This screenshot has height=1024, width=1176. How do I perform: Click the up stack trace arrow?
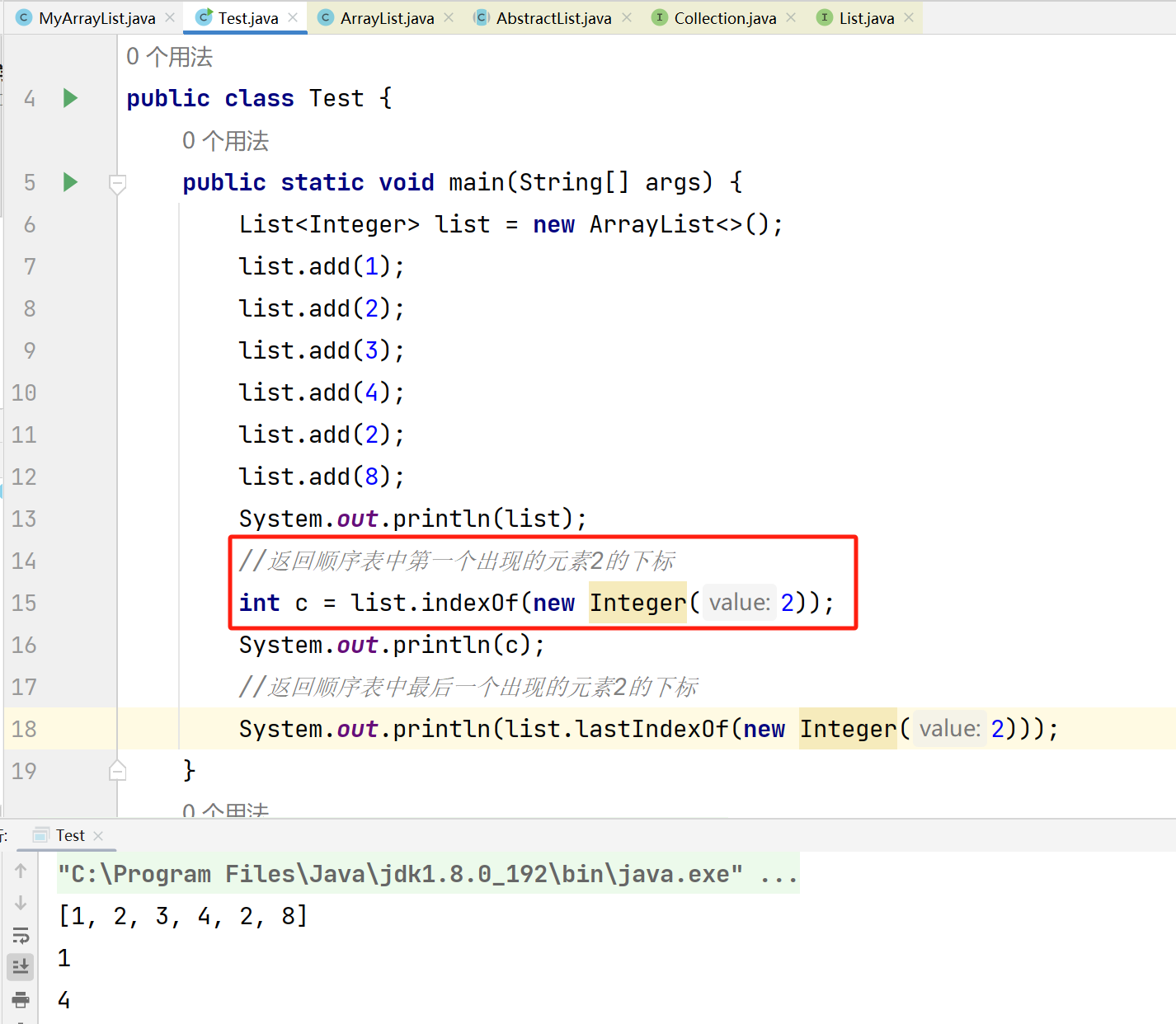click(21, 871)
